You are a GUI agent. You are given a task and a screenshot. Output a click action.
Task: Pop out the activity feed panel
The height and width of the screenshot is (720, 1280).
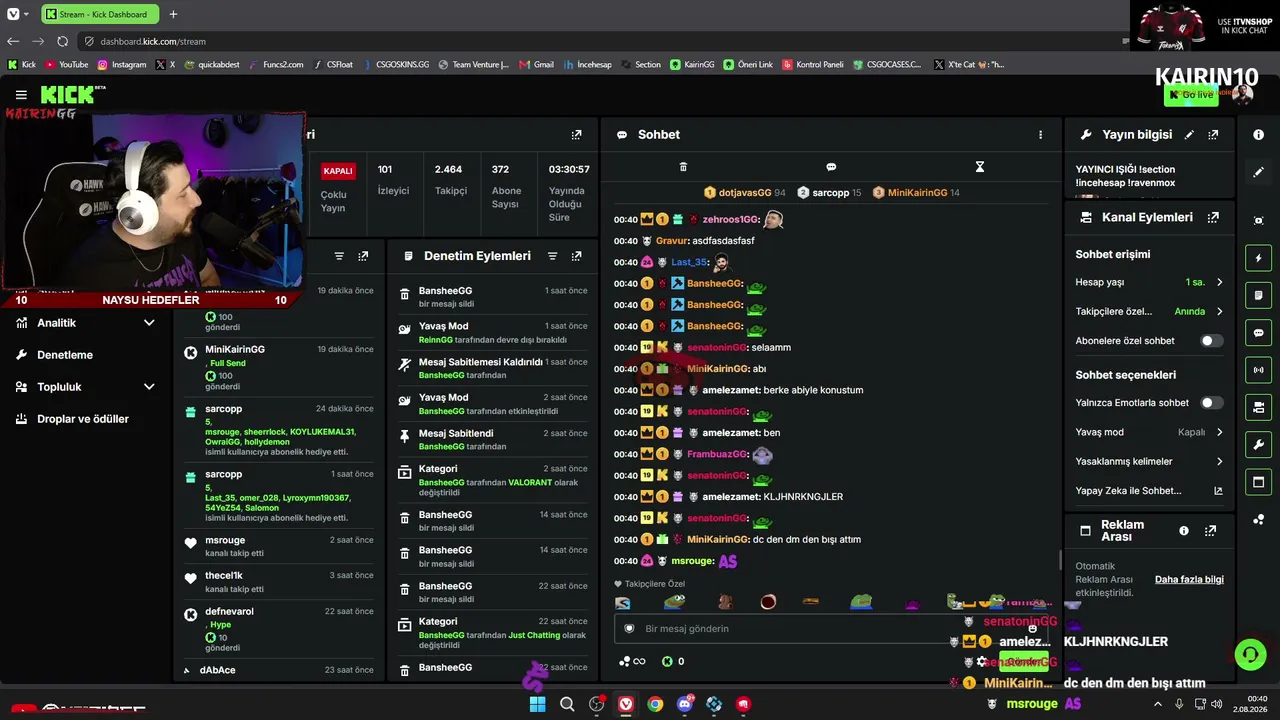click(x=363, y=256)
